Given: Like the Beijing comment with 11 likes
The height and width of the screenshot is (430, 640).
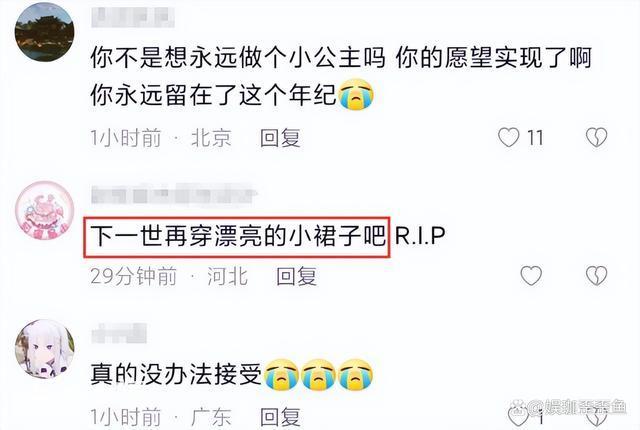Looking at the screenshot, I should pos(509,137).
